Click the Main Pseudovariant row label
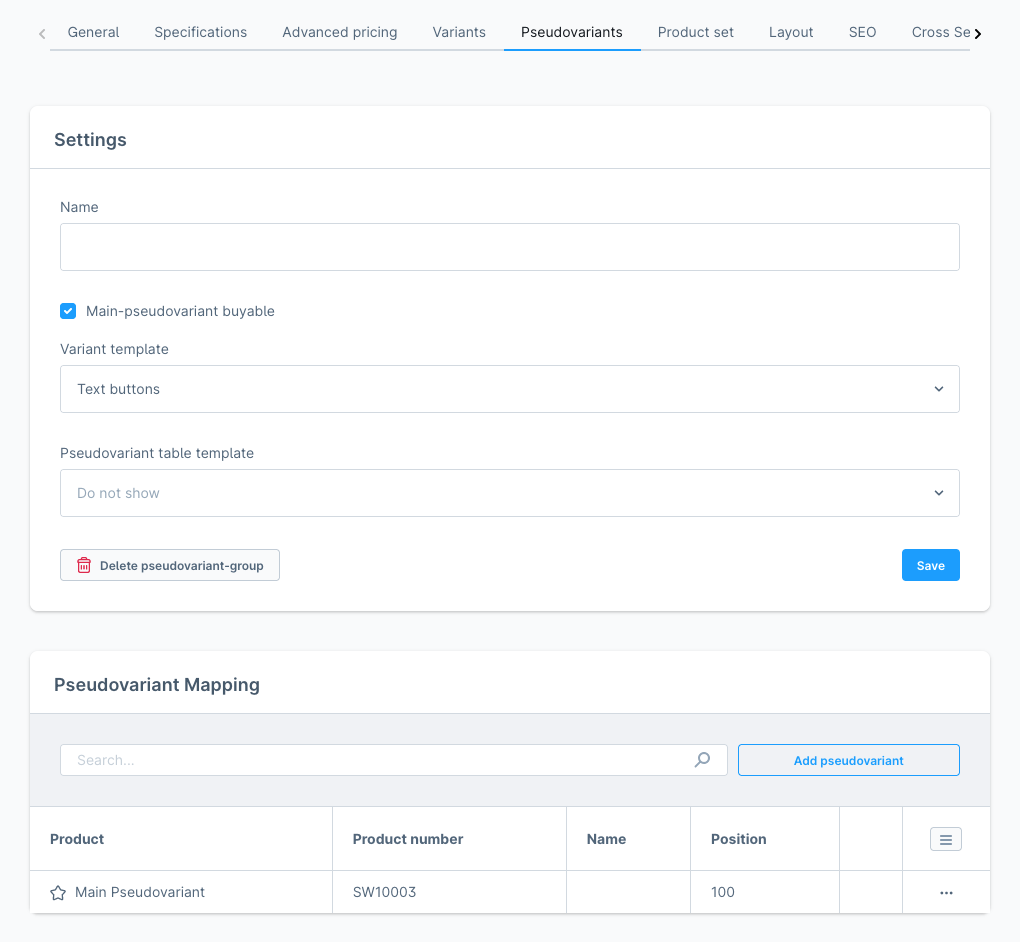1020x942 pixels. tap(140, 893)
